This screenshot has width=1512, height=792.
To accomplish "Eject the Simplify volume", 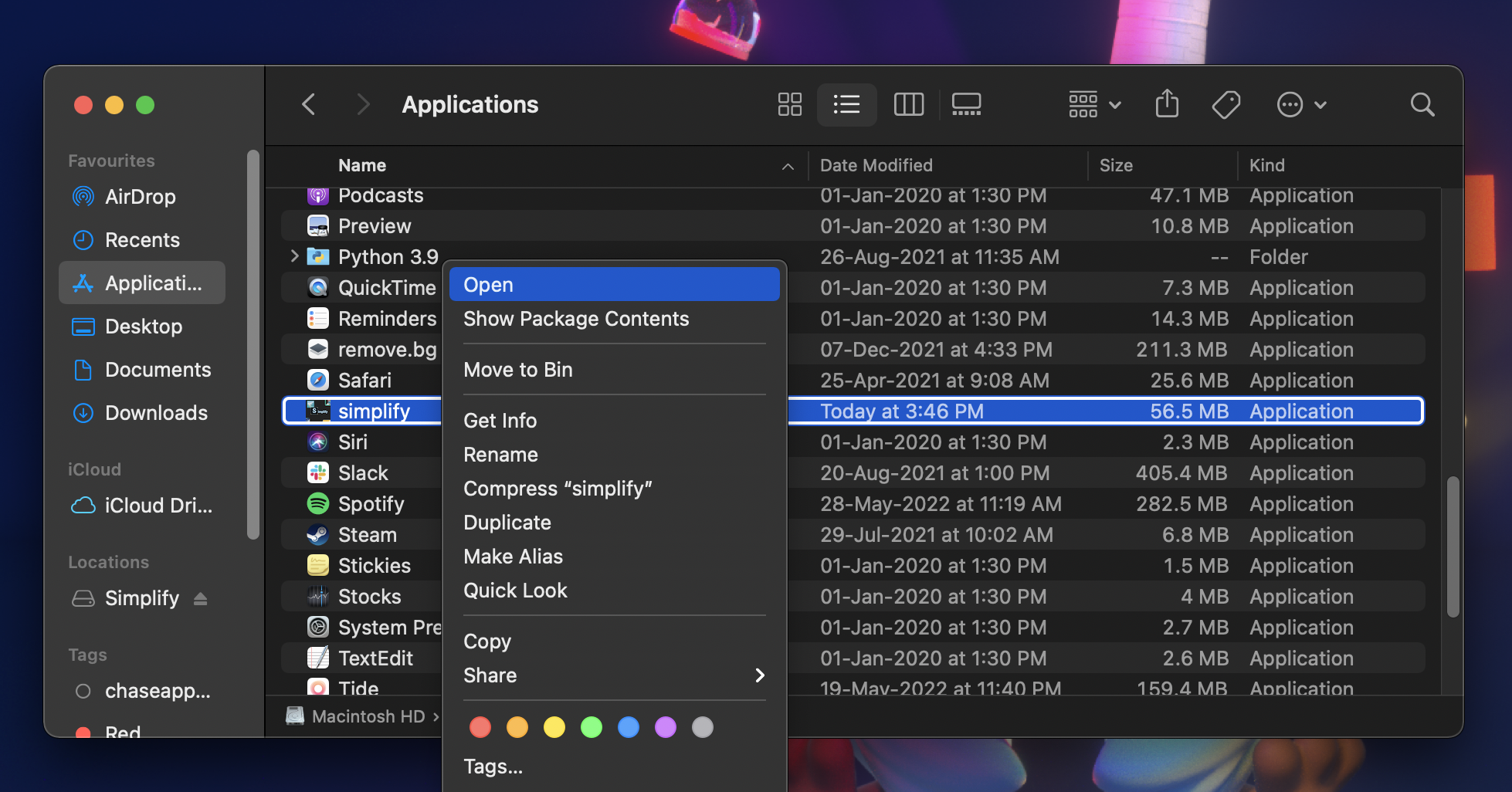I will 201,598.
